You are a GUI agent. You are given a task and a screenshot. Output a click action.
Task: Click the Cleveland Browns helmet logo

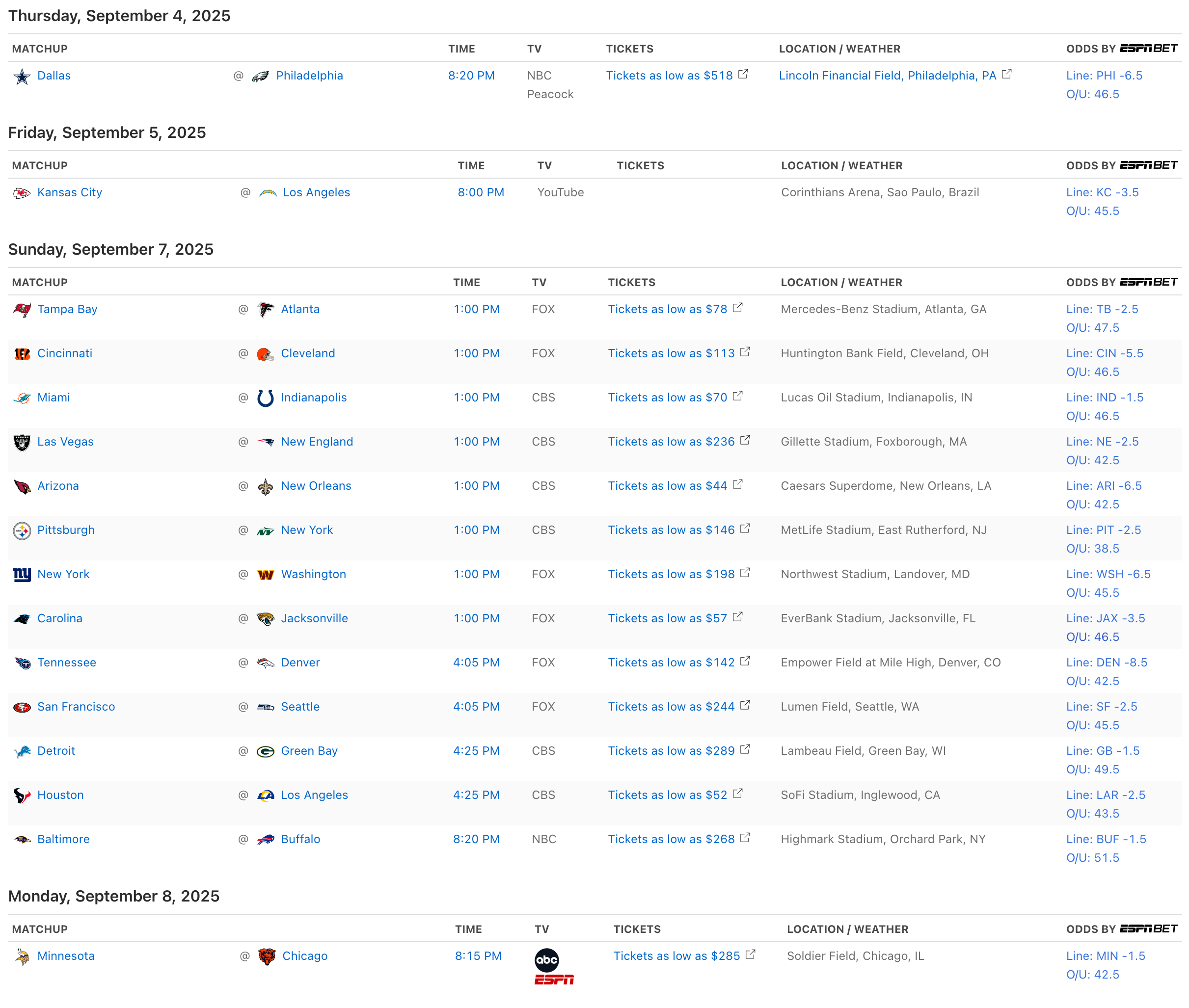265,354
